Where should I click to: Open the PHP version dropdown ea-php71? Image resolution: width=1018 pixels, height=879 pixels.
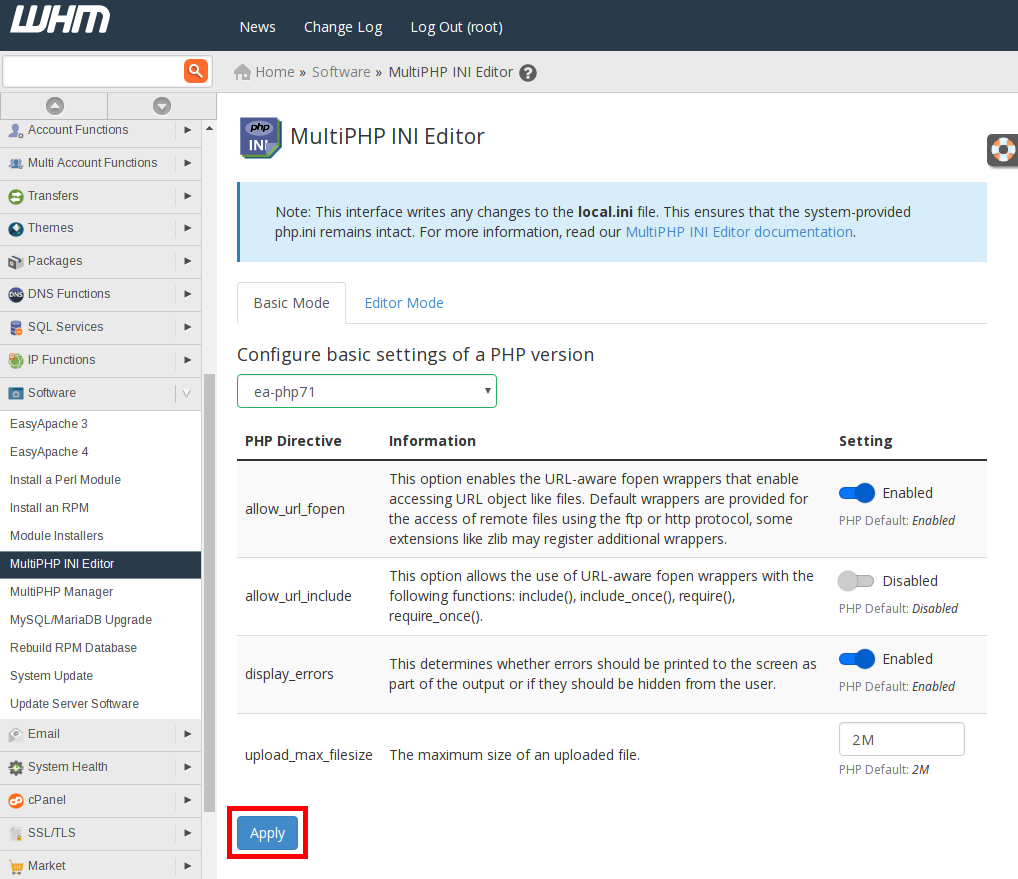pos(367,391)
